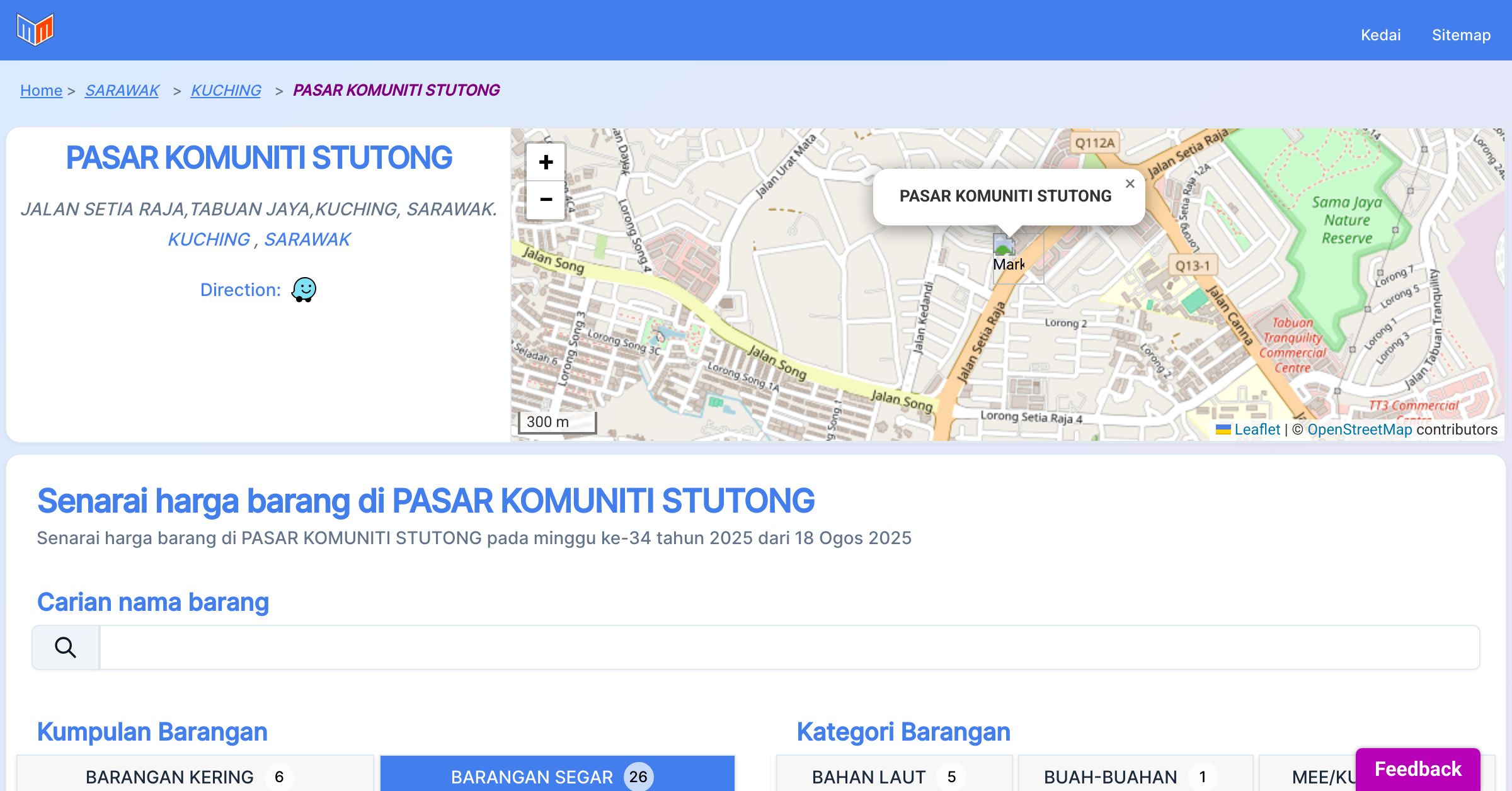Image resolution: width=1512 pixels, height=791 pixels.
Task: Open the Sitemap menu item
Action: pos(1461,35)
